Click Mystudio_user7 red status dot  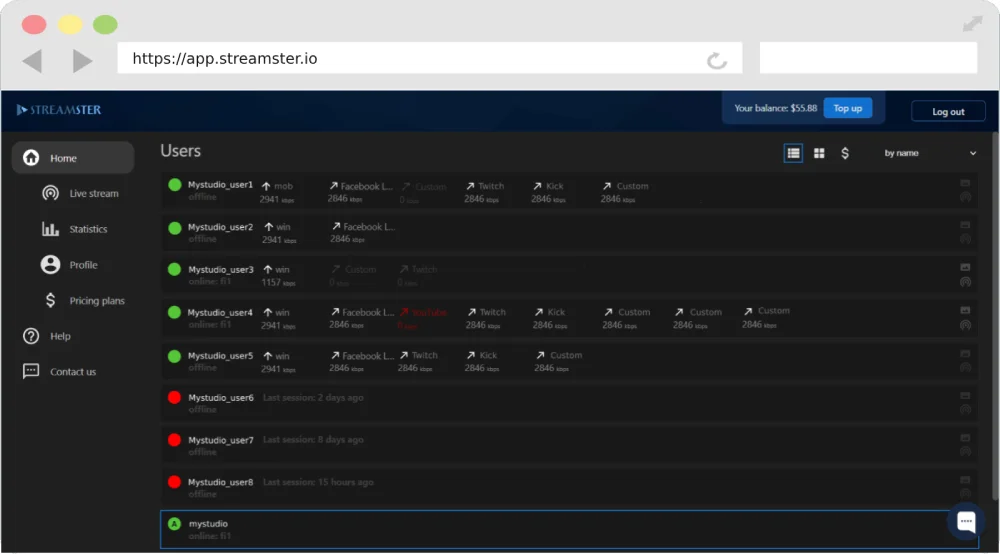click(174, 440)
